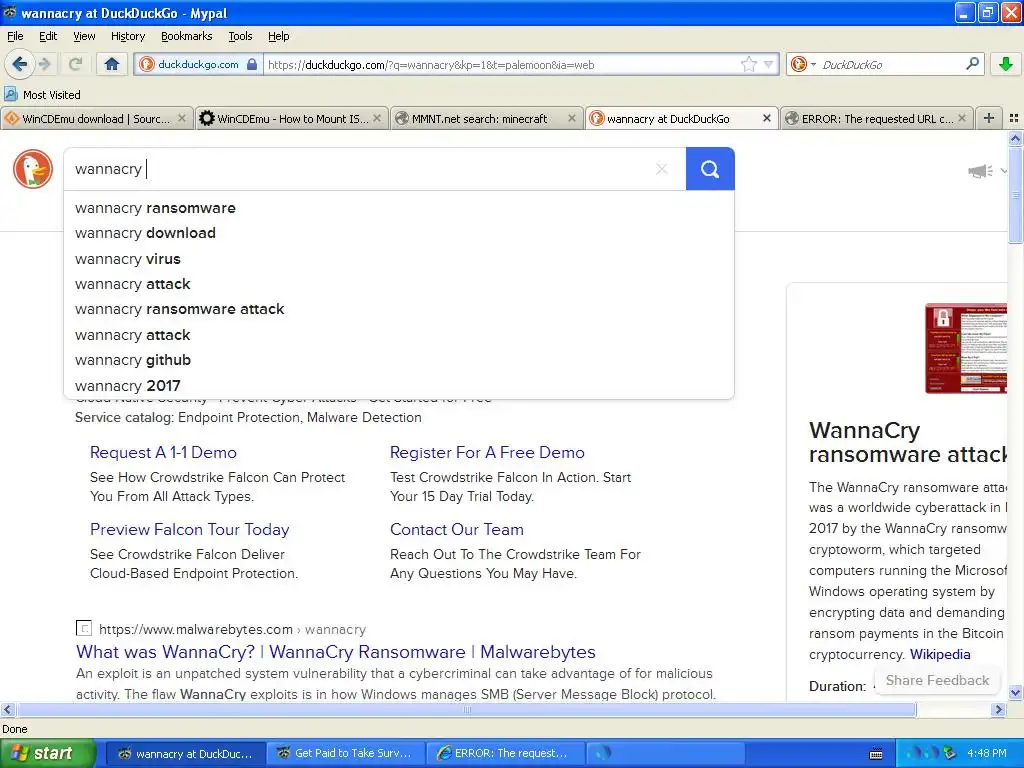Image resolution: width=1024 pixels, height=768 pixels.
Task: Open the History menu
Action: click(x=127, y=36)
